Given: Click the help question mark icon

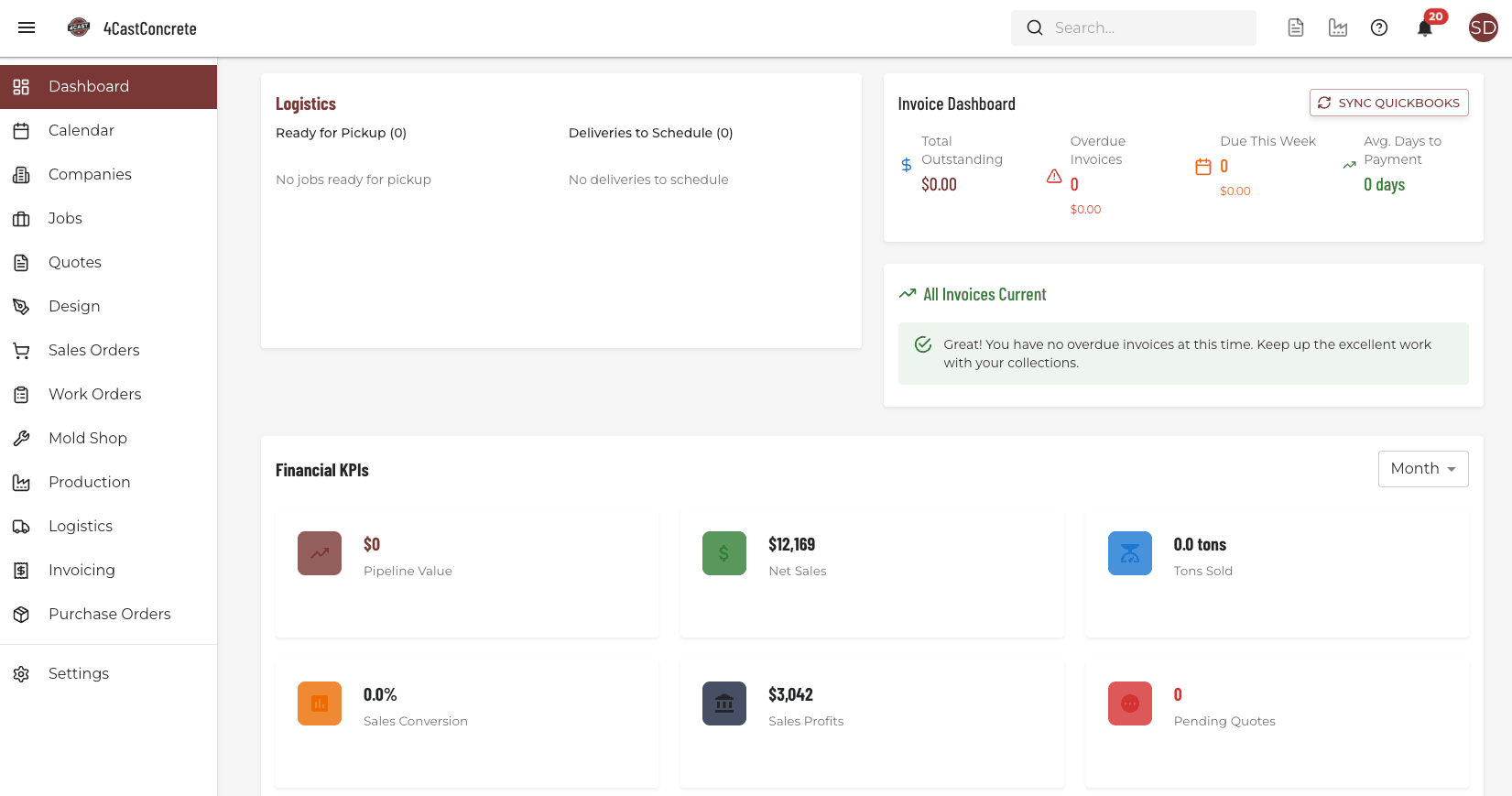Looking at the screenshot, I should point(1378,28).
